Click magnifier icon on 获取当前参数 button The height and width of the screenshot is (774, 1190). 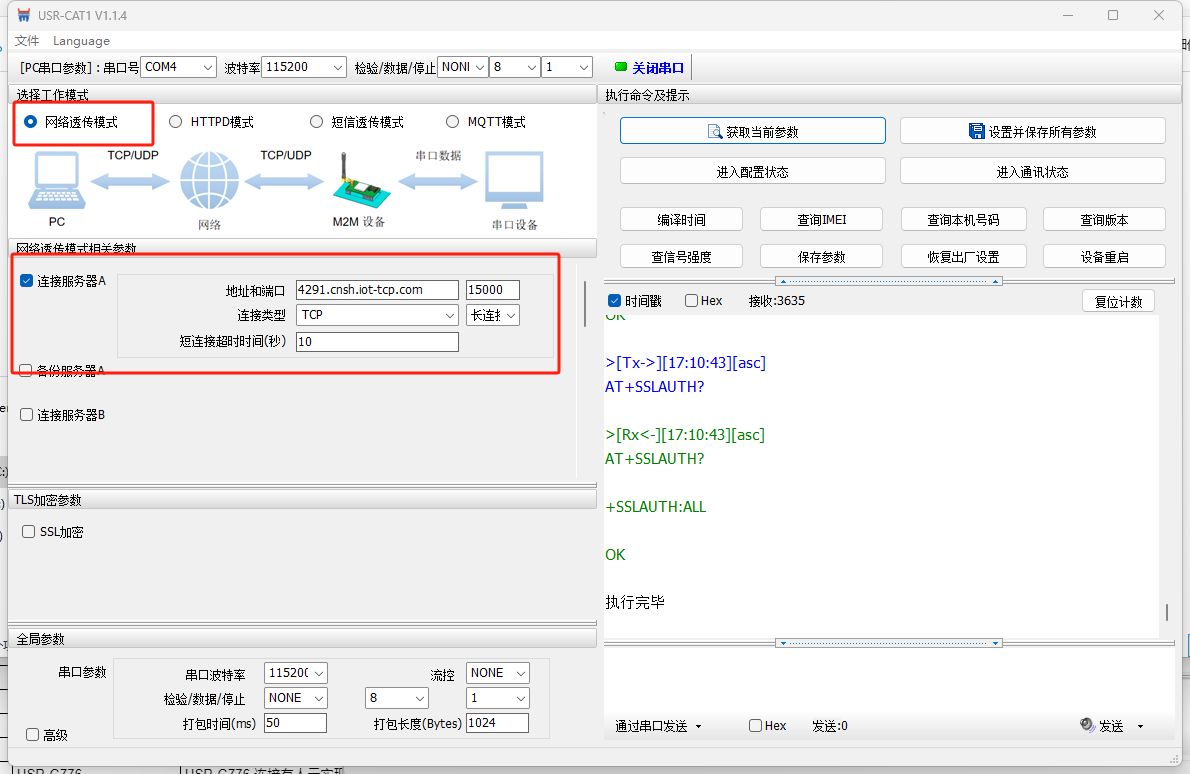[715, 132]
